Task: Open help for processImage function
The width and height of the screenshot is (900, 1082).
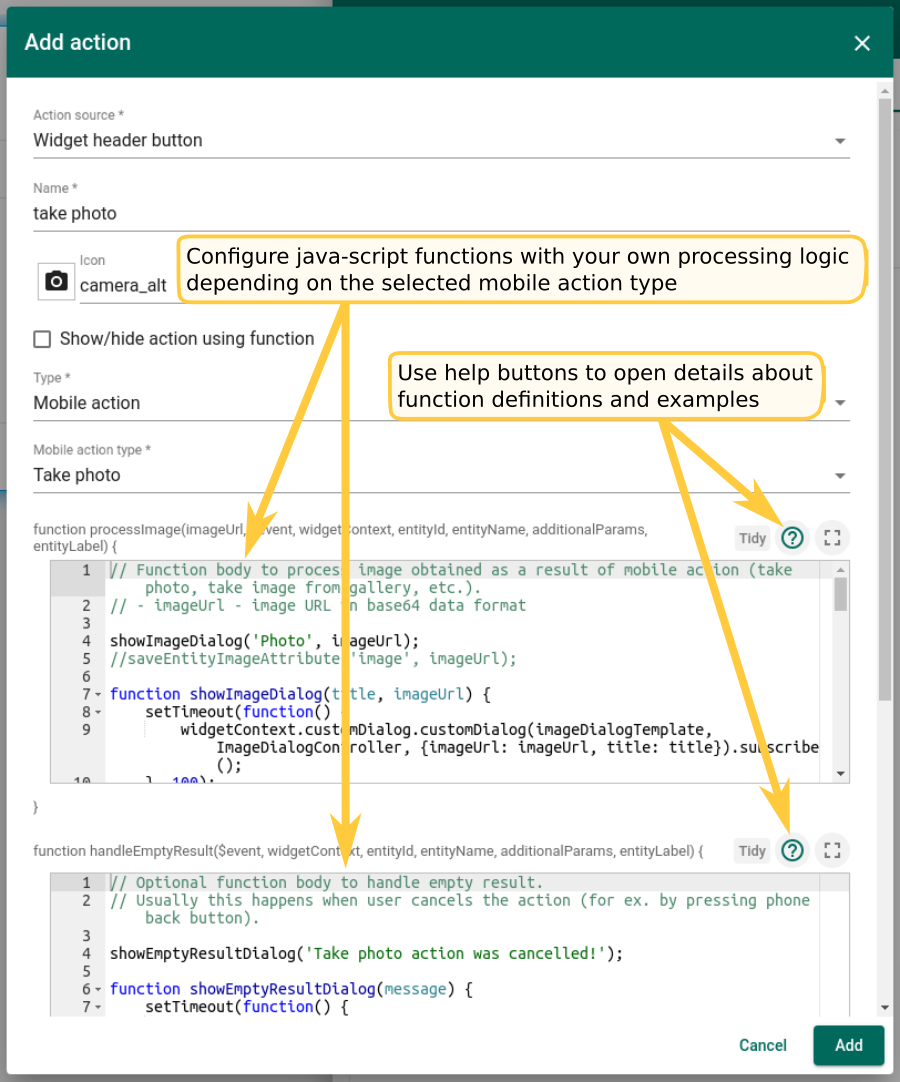Action: [792, 538]
